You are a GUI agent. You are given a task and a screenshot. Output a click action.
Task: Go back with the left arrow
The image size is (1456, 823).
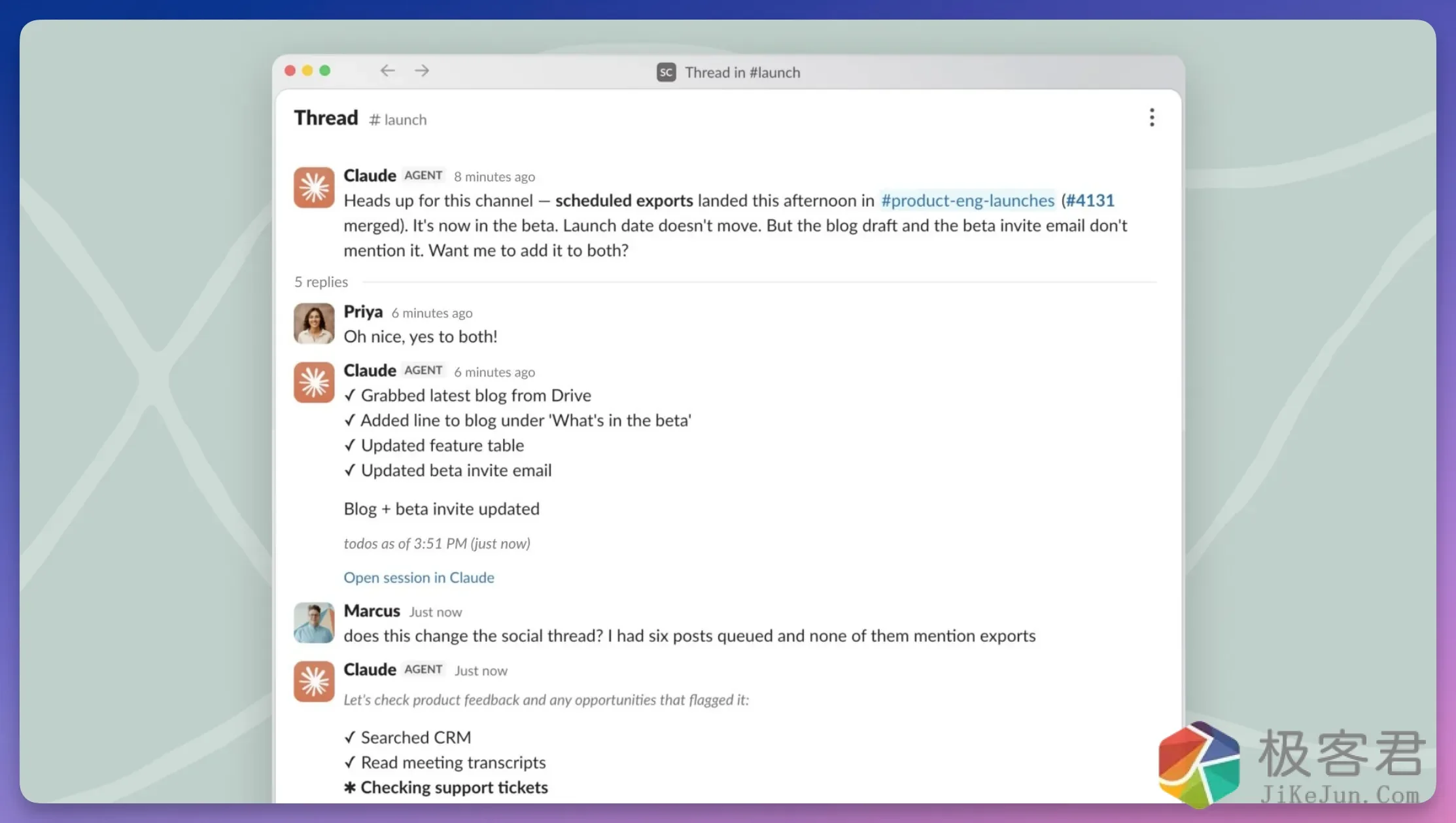(388, 71)
